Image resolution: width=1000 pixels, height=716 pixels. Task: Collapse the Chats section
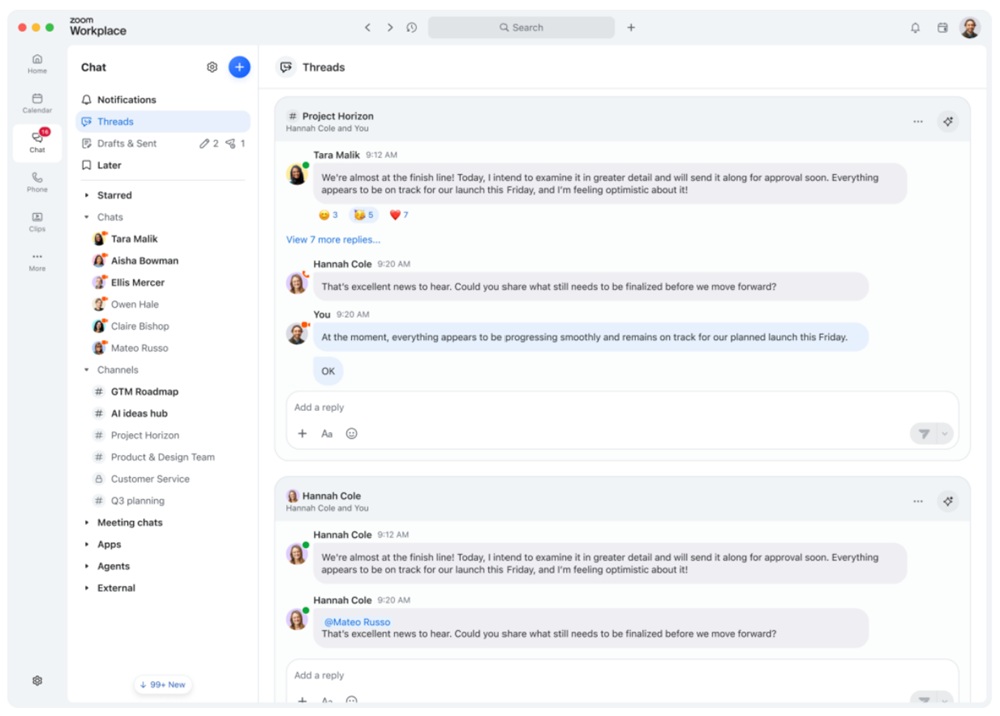87,217
